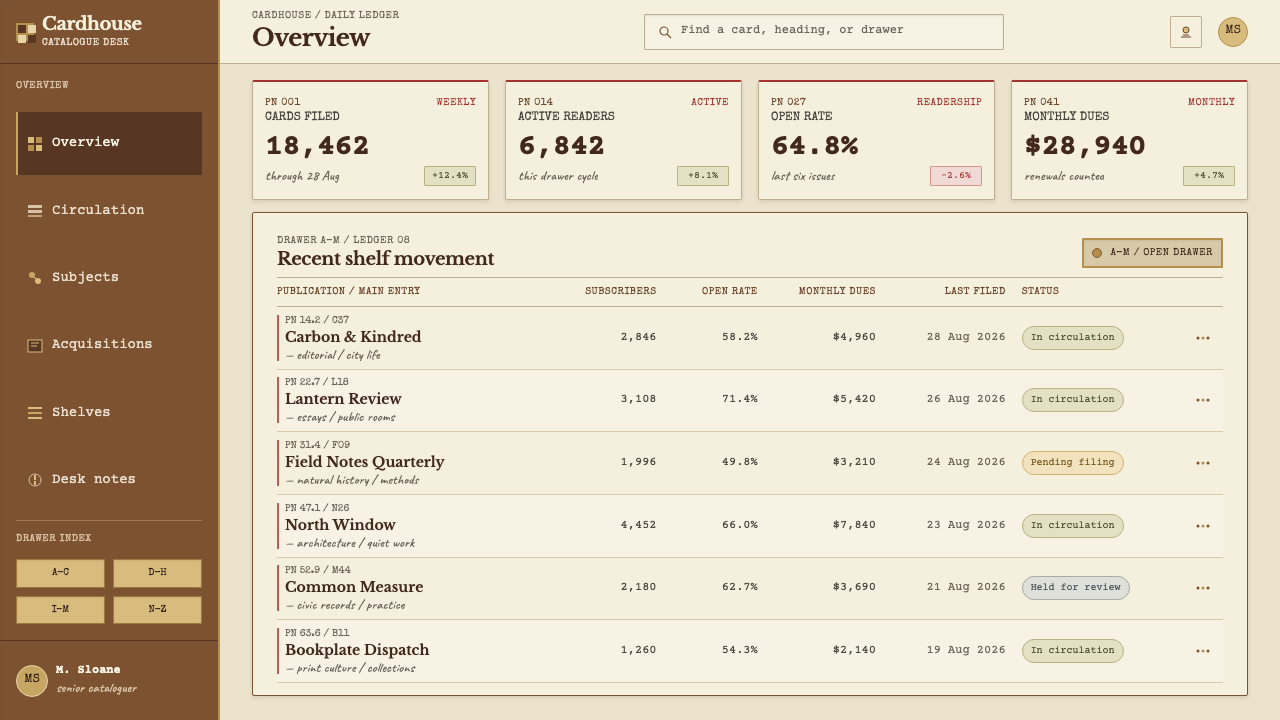This screenshot has height=720, width=1280.
Task: Open the Lantern Review publication entry
Action: pos(343,399)
